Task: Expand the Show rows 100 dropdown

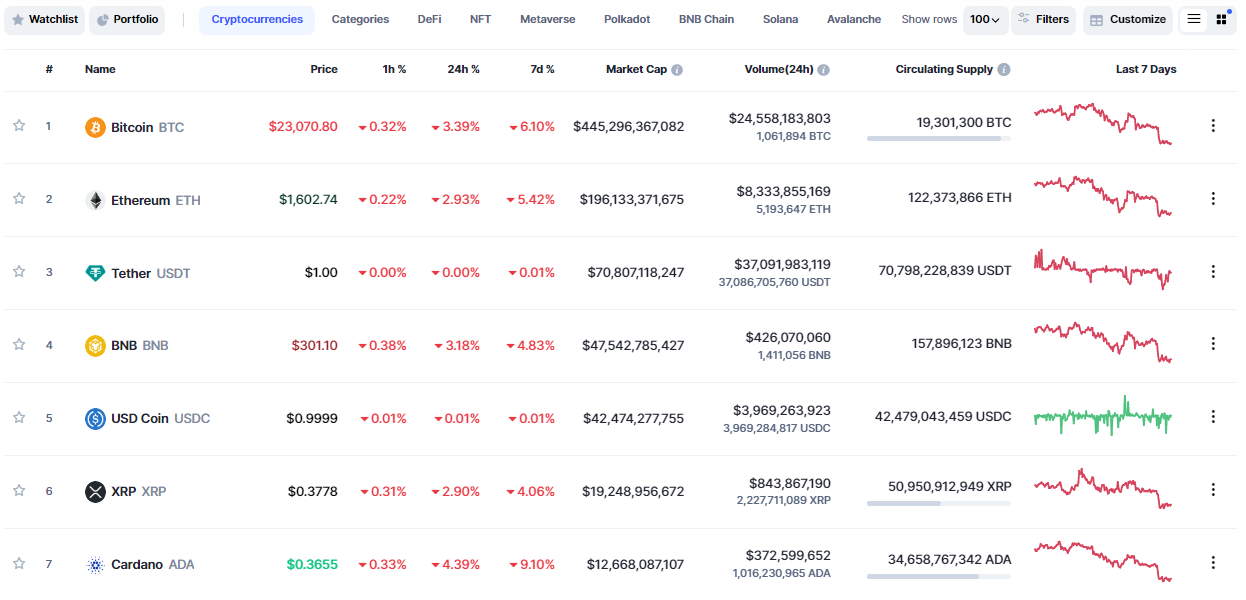Action: pyautogui.click(x=985, y=19)
